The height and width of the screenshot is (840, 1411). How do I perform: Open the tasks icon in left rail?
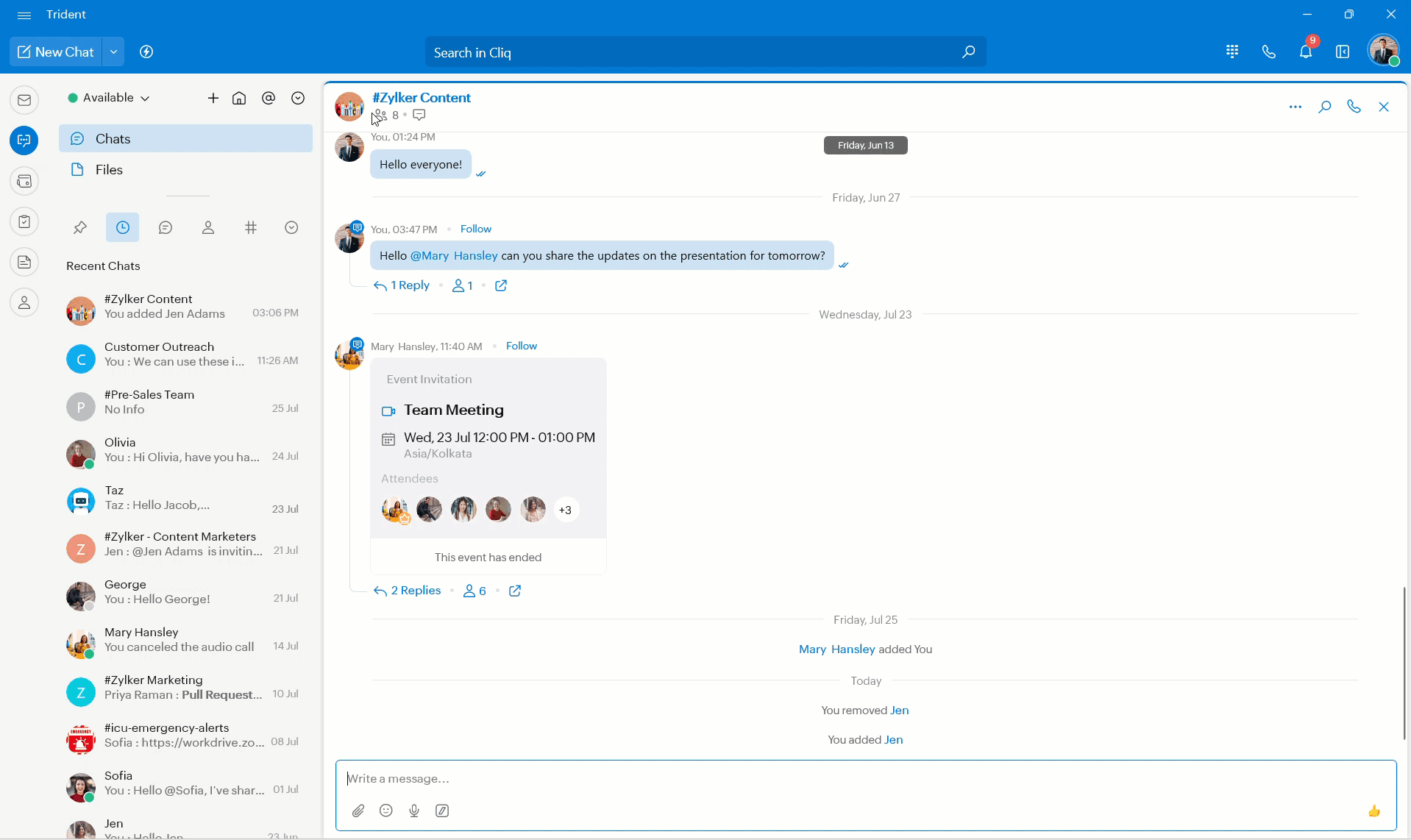(24, 221)
